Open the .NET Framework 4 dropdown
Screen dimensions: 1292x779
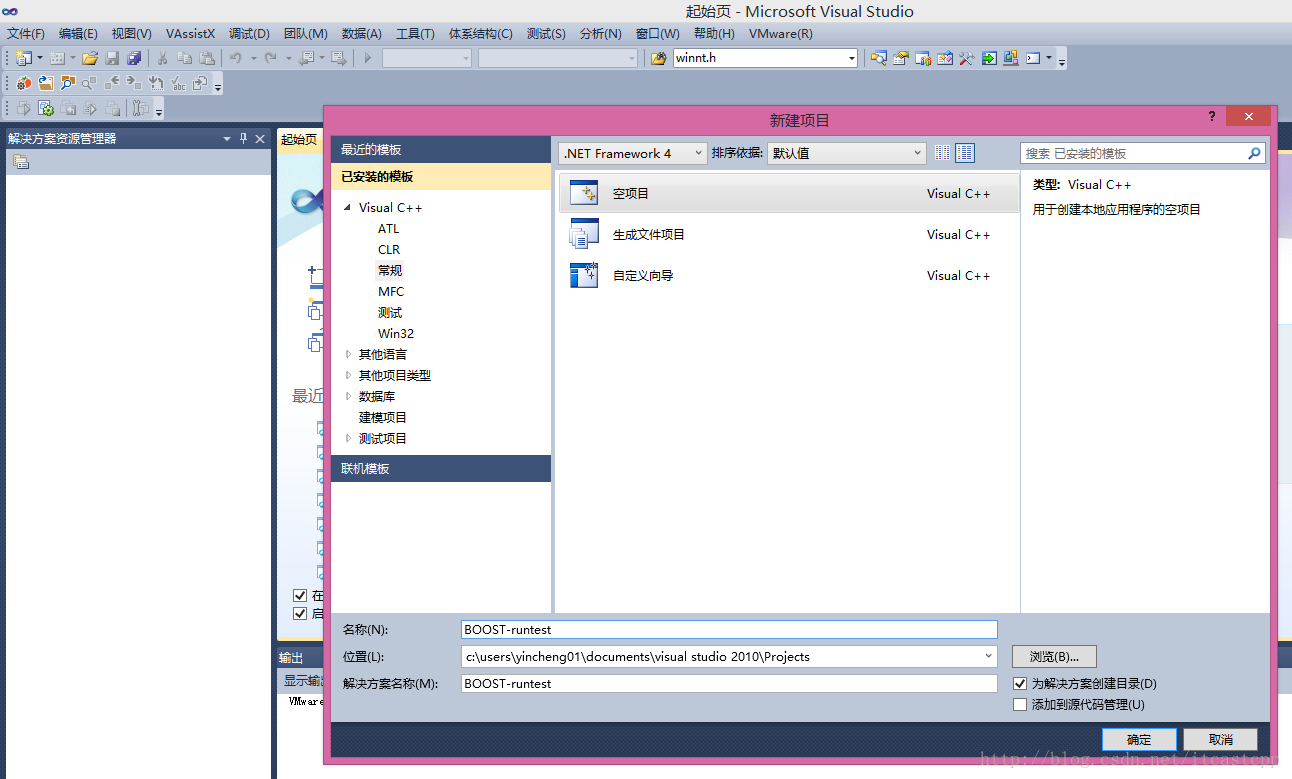(x=633, y=153)
